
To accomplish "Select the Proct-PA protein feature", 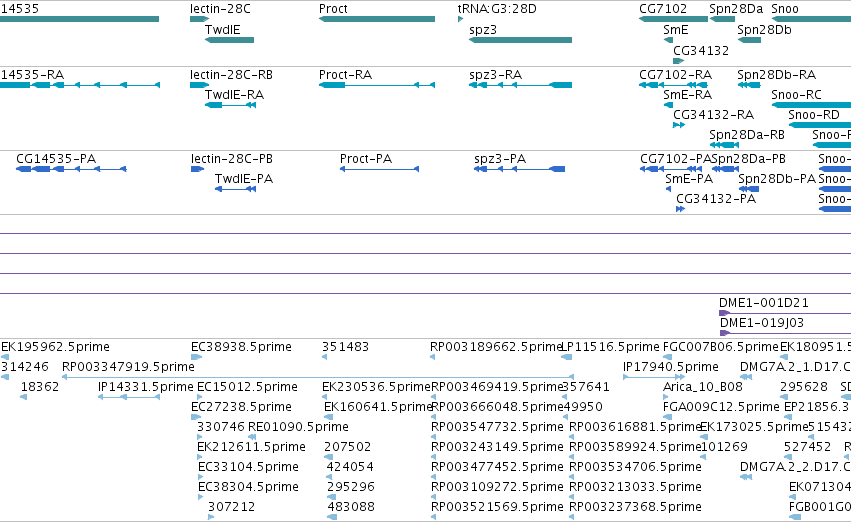I will coord(379,169).
